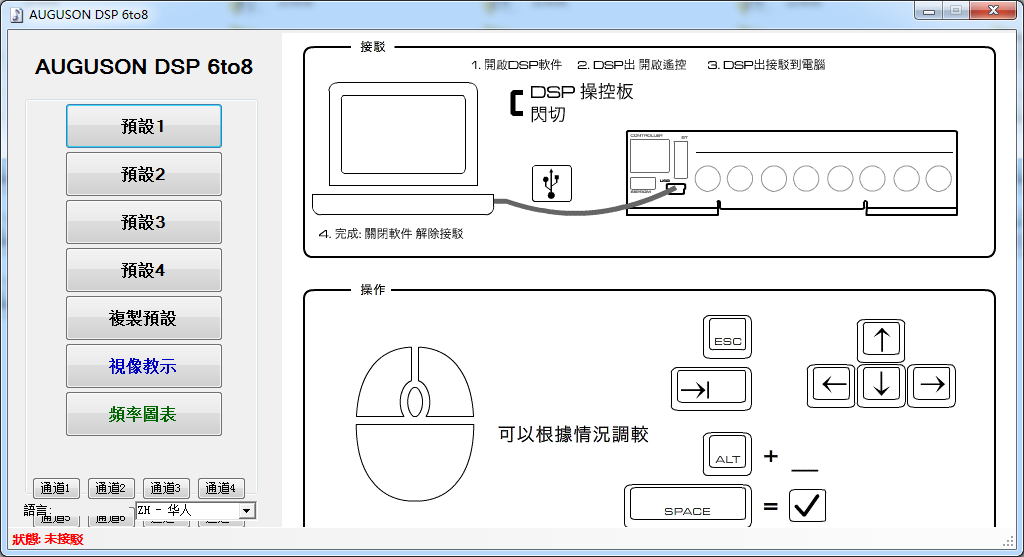Maximize the AUGUSON DSP window
1024x557 pixels.
point(956,11)
